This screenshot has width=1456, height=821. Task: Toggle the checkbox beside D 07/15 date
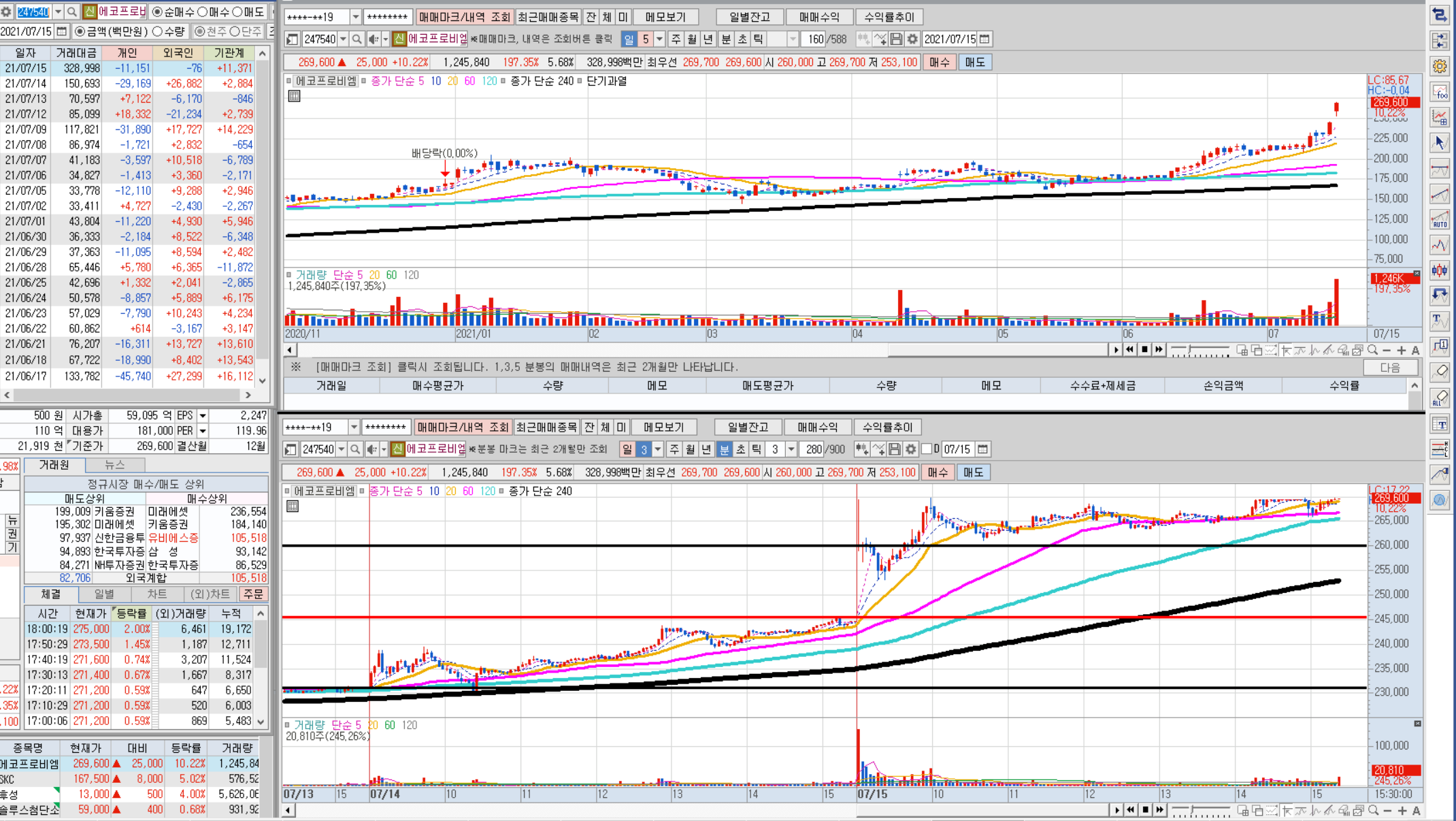(x=927, y=449)
